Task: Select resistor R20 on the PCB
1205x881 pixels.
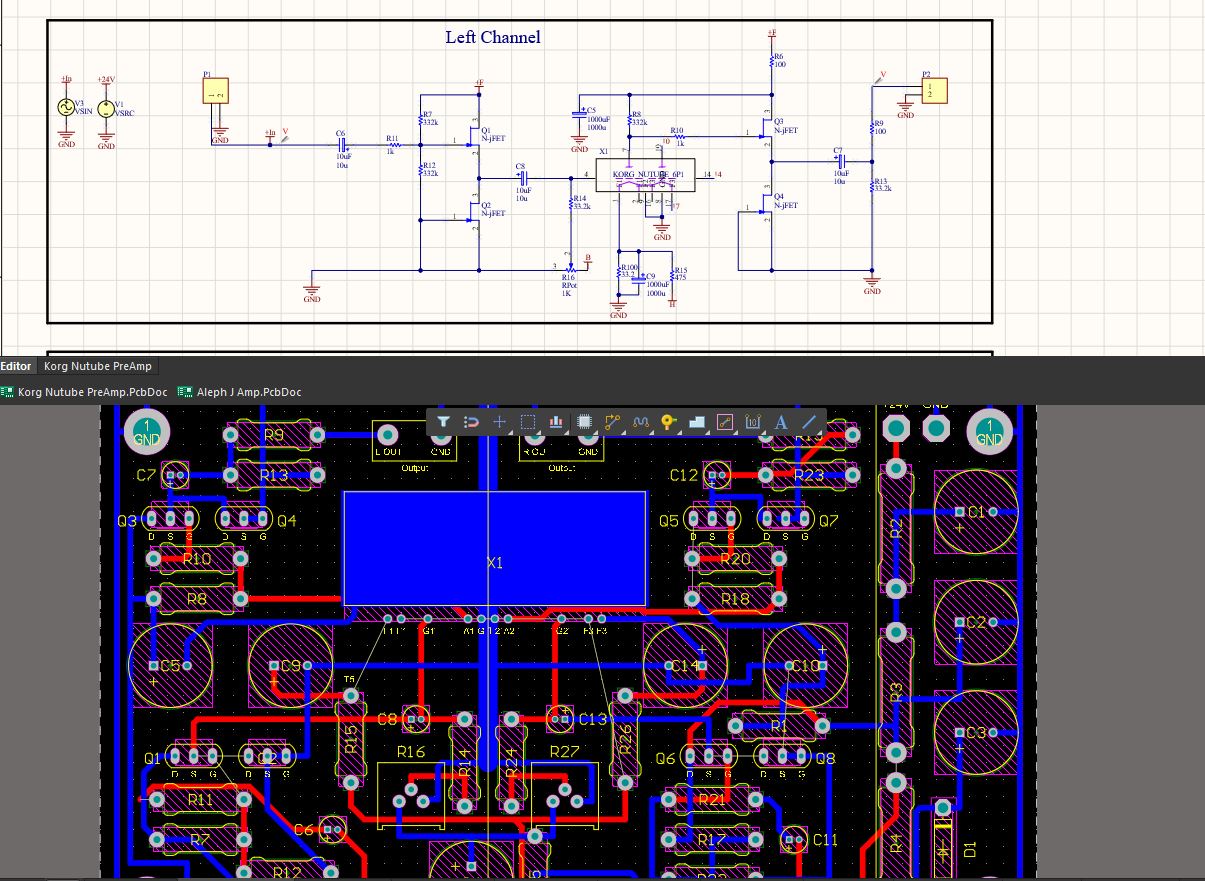Action: point(735,559)
